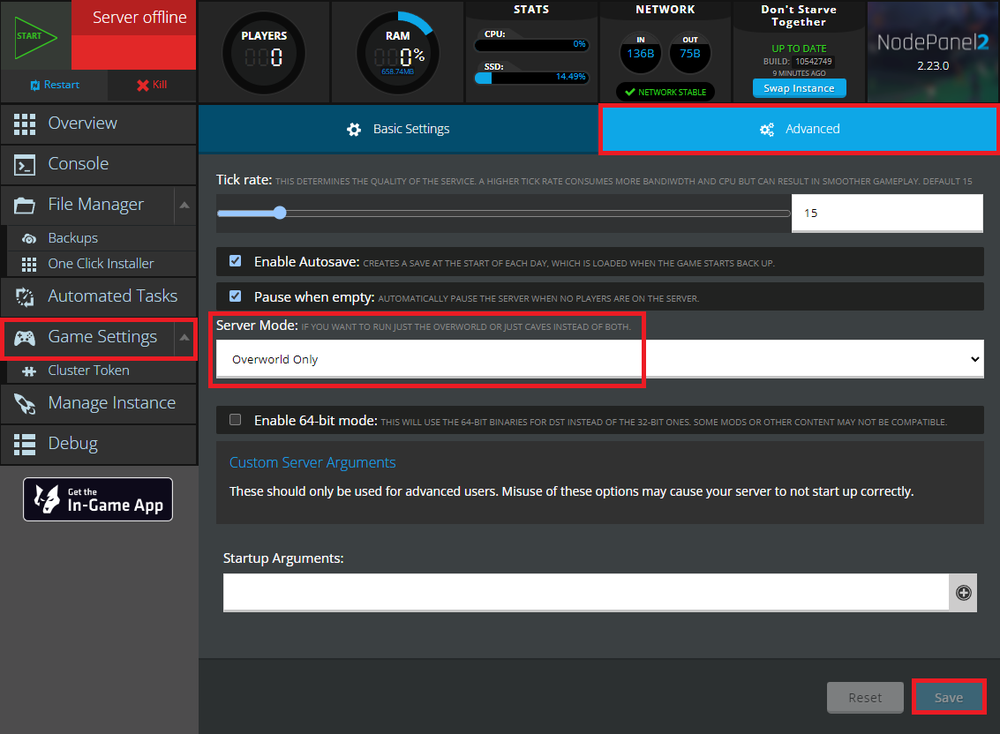Viewport: 1000px width, 734px height.
Task: Click the Tick rate slider handle
Action: pos(280,212)
